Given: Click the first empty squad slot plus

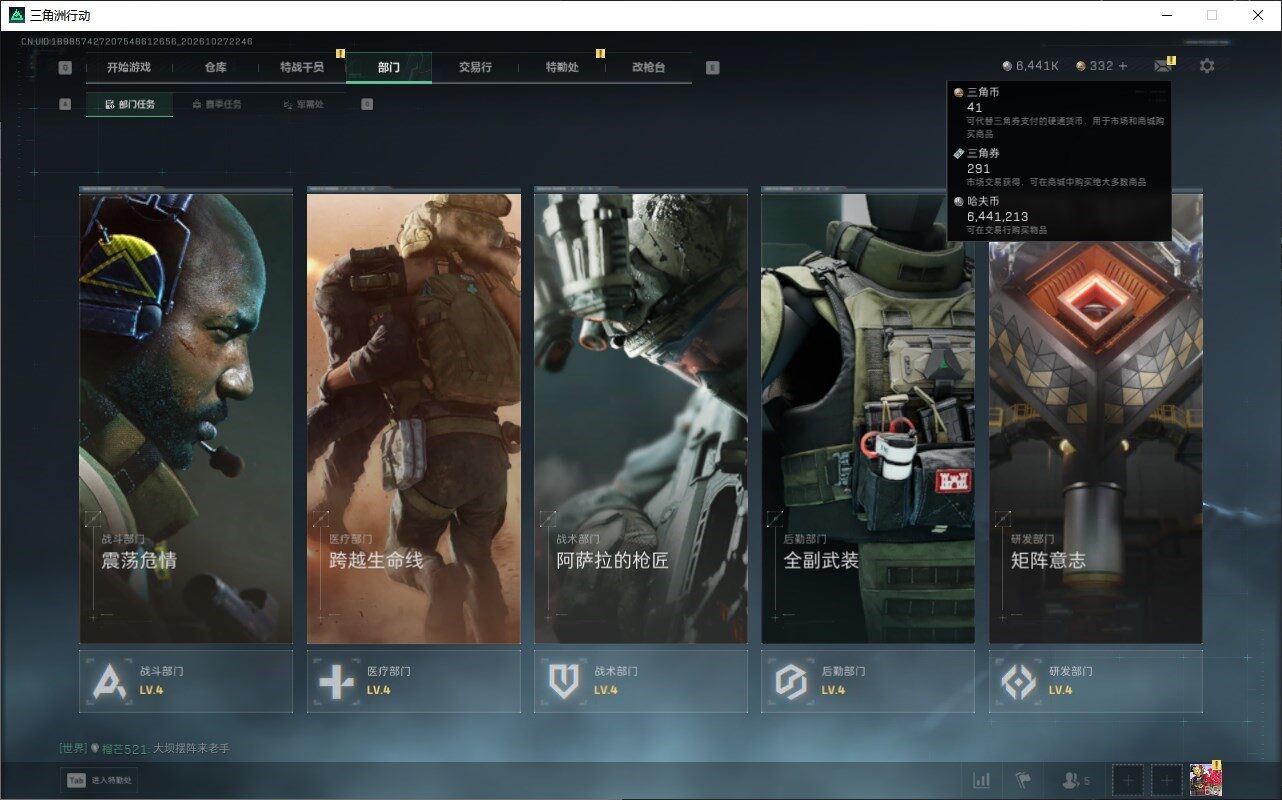Looking at the screenshot, I should pos(1128,780).
